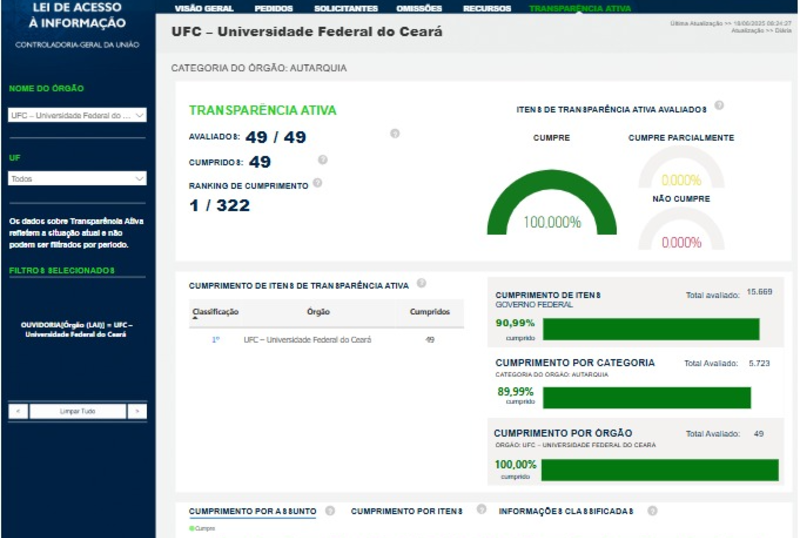Select the Cumprimento por Assunto tab
Image resolution: width=800 pixels, height=538 pixels.
point(253,511)
